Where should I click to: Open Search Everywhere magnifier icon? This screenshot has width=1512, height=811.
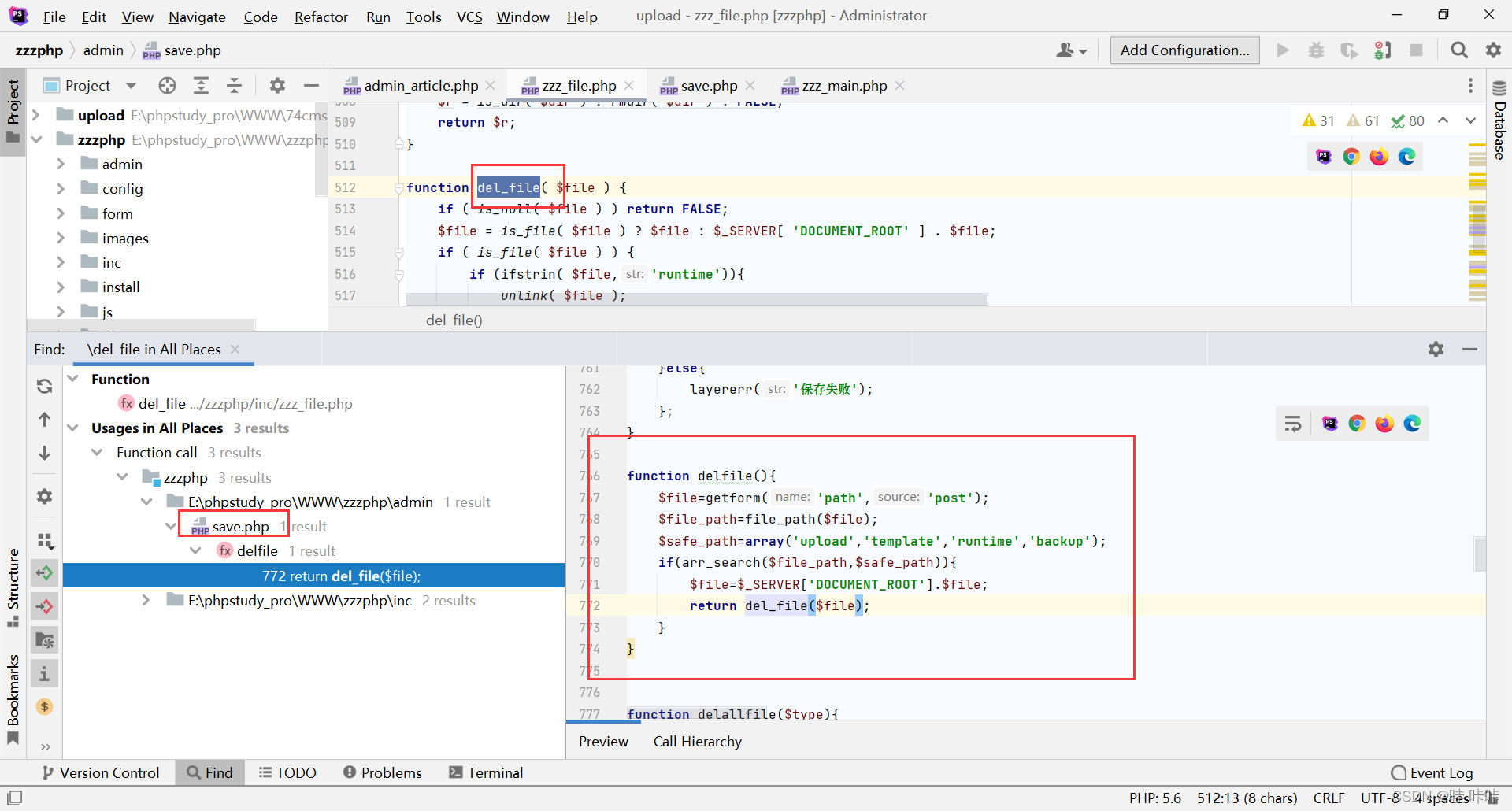(1459, 50)
